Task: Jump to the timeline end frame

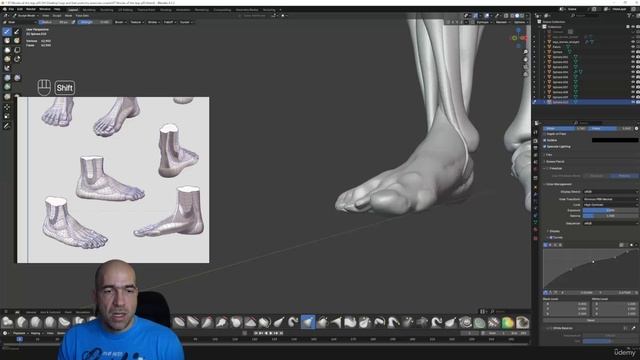Action: click(x=281, y=333)
